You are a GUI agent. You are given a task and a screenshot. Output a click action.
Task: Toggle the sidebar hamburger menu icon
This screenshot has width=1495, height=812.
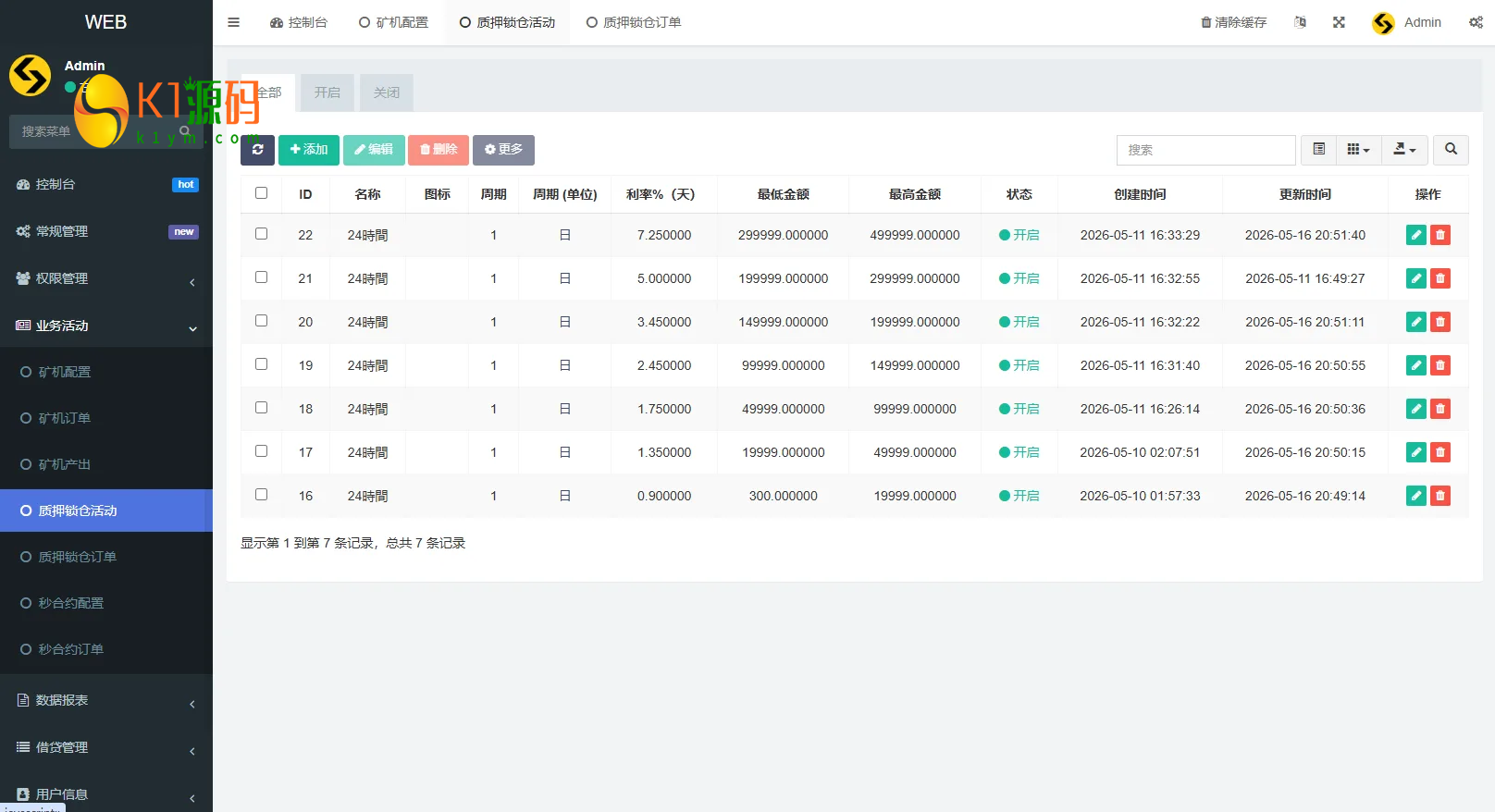[233, 22]
